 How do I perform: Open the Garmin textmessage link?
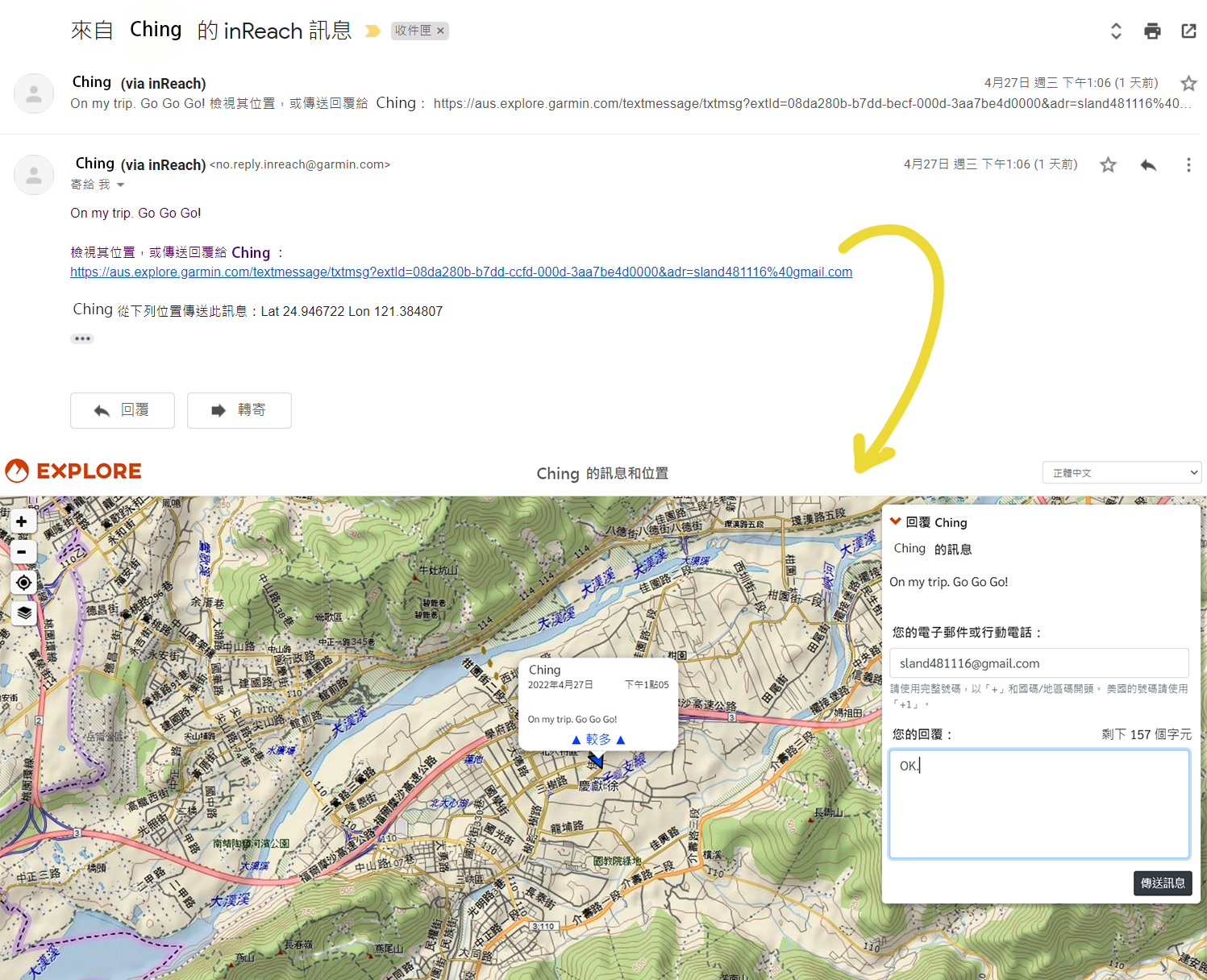(x=461, y=272)
